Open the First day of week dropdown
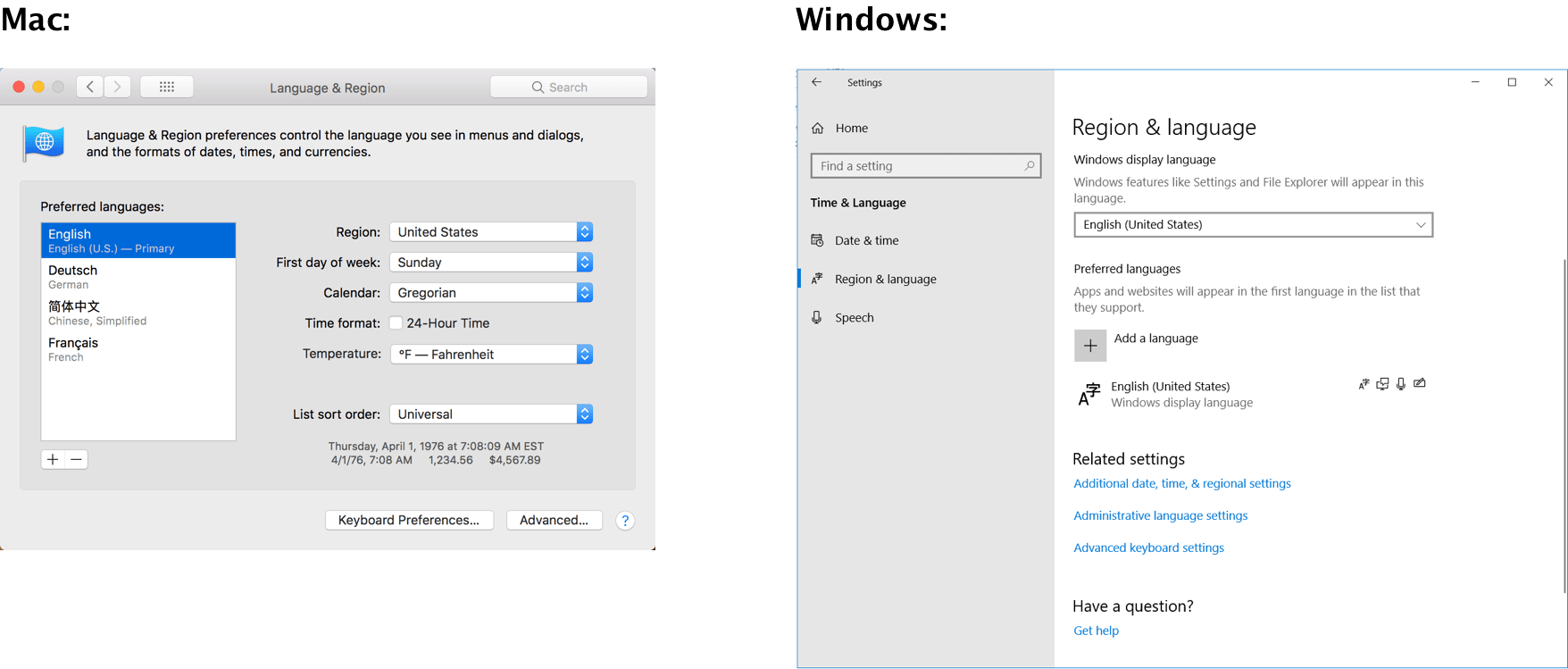Viewport: 1568px width, 669px height. (x=491, y=263)
